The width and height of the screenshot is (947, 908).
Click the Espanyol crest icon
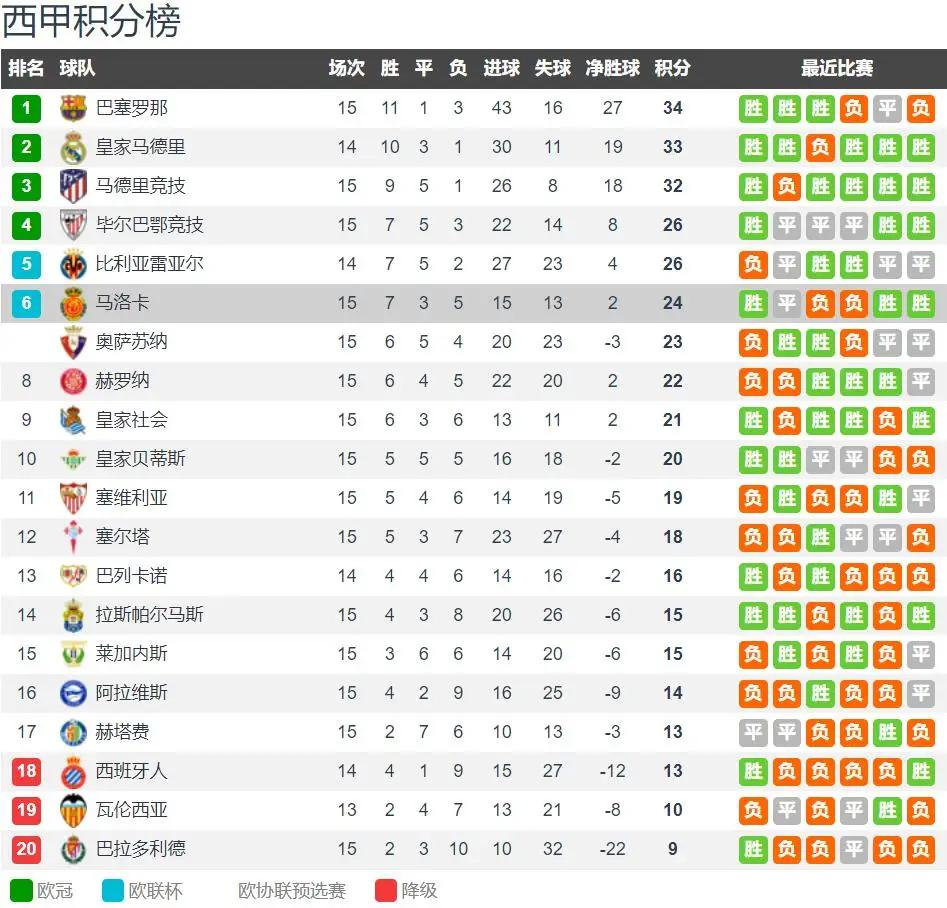click(73, 771)
